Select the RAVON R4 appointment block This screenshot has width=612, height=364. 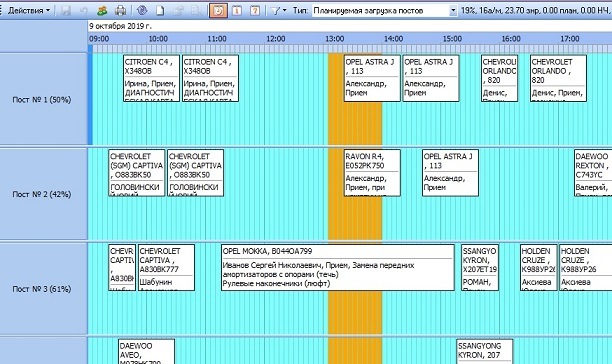pyautogui.click(x=372, y=173)
